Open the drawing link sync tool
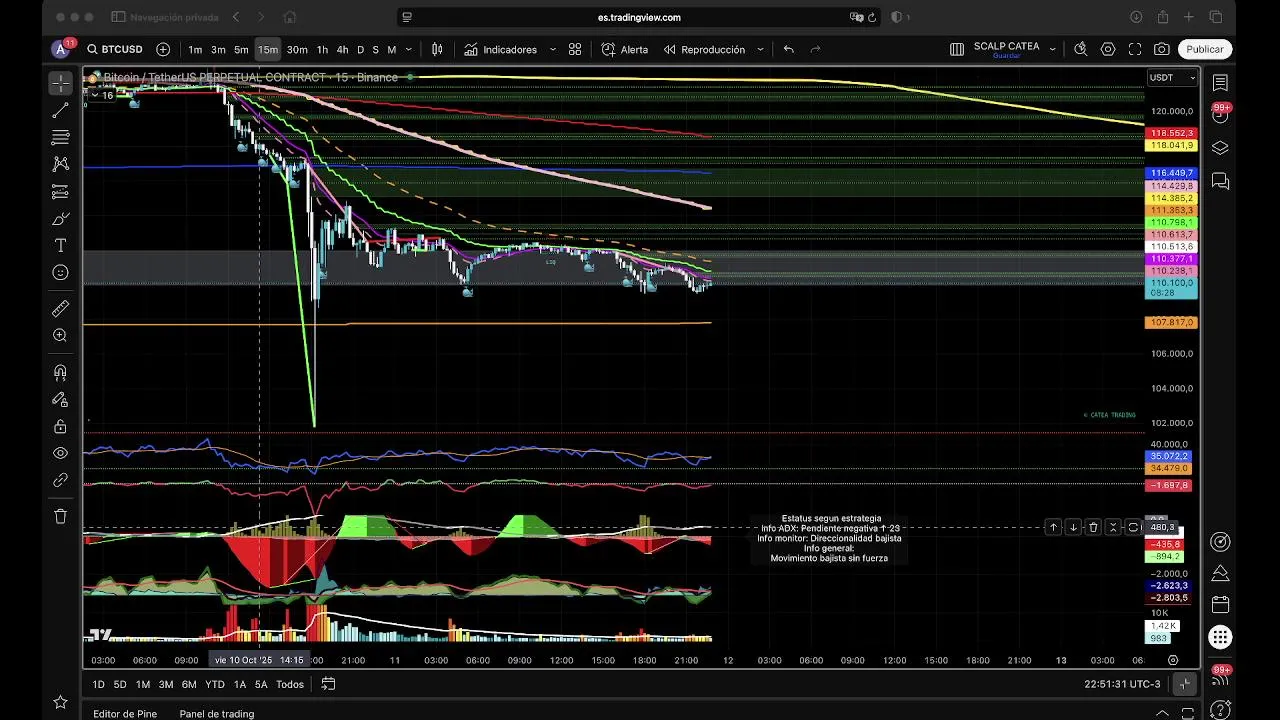This screenshot has height=720, width=1280. pyautogui.click(x=60, y=480)
